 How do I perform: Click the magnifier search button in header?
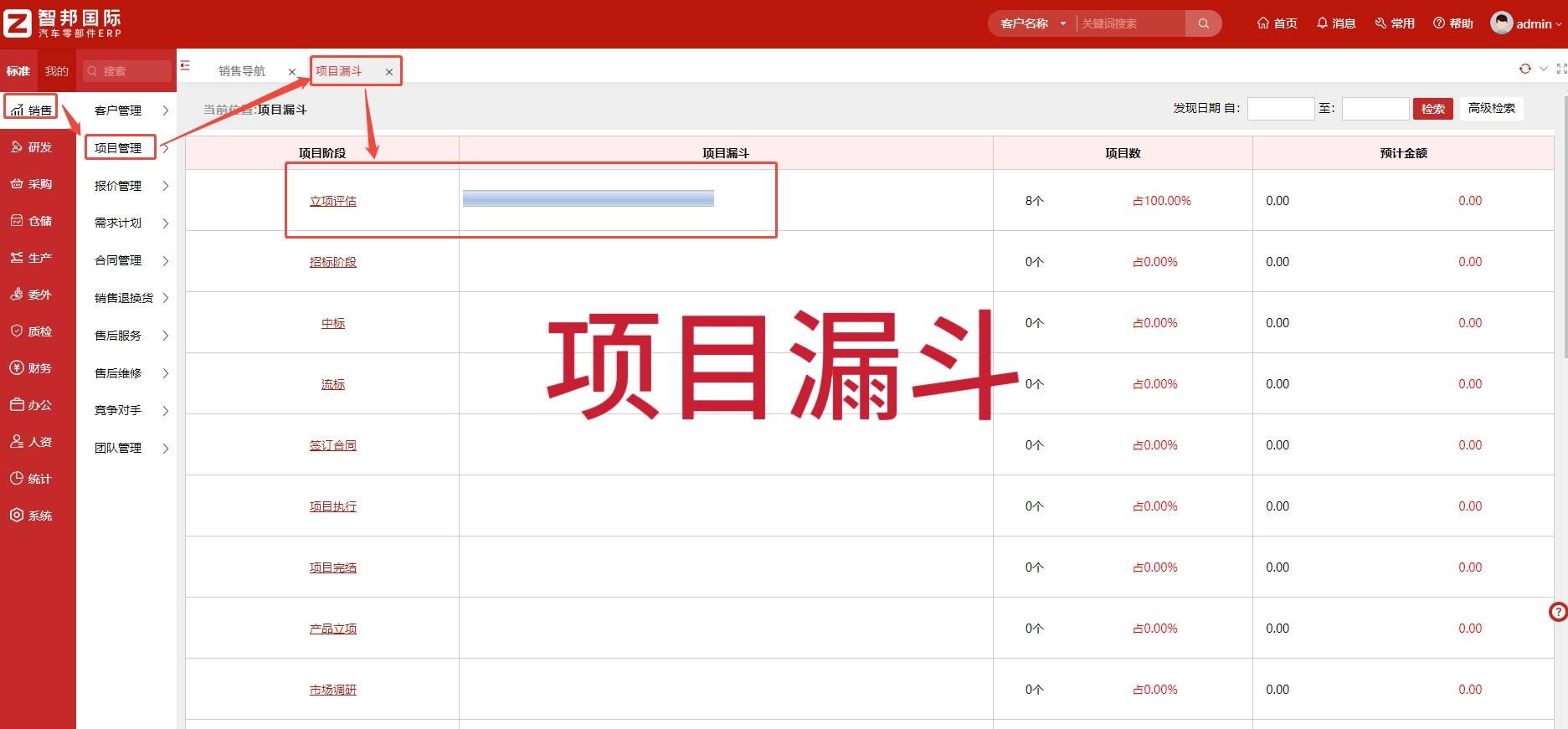click(1203, 23)
